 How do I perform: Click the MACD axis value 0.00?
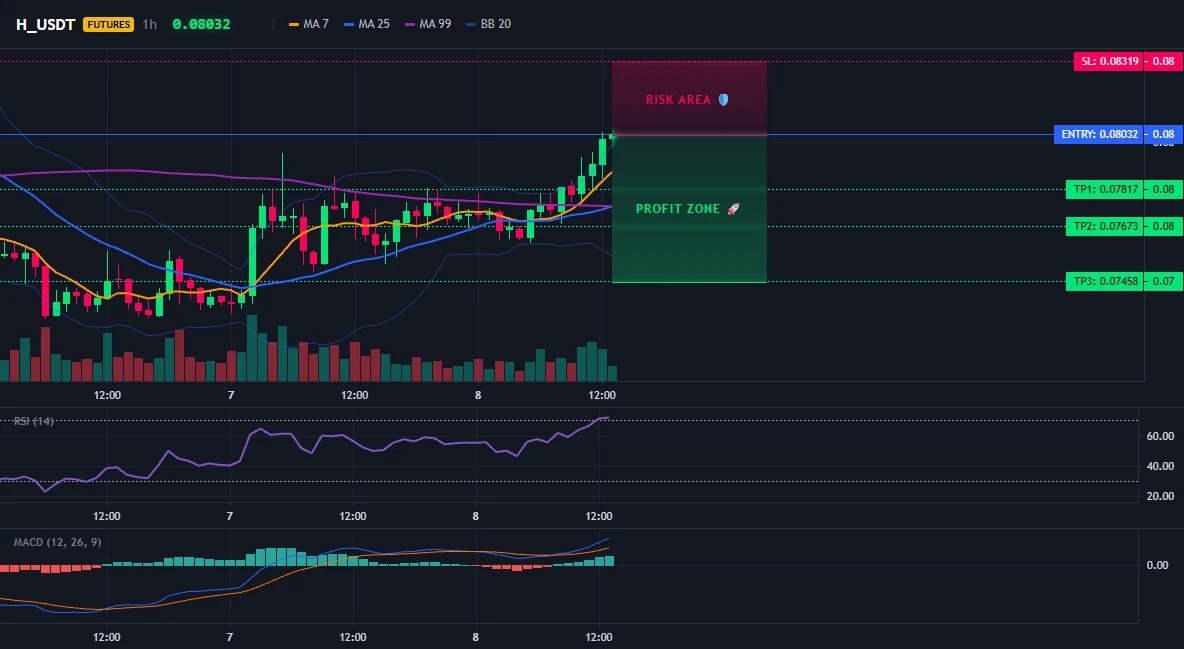click(x=1157, y=565)
